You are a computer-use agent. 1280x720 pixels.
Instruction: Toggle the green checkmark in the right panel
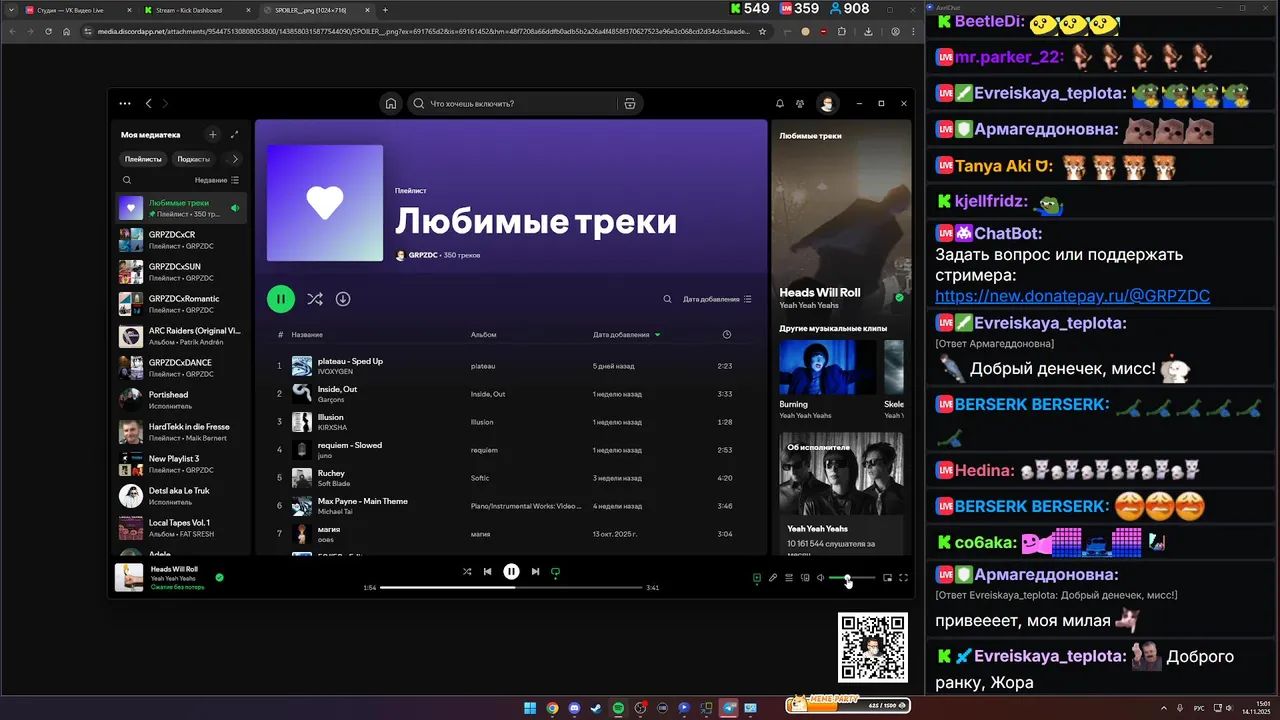899,298
